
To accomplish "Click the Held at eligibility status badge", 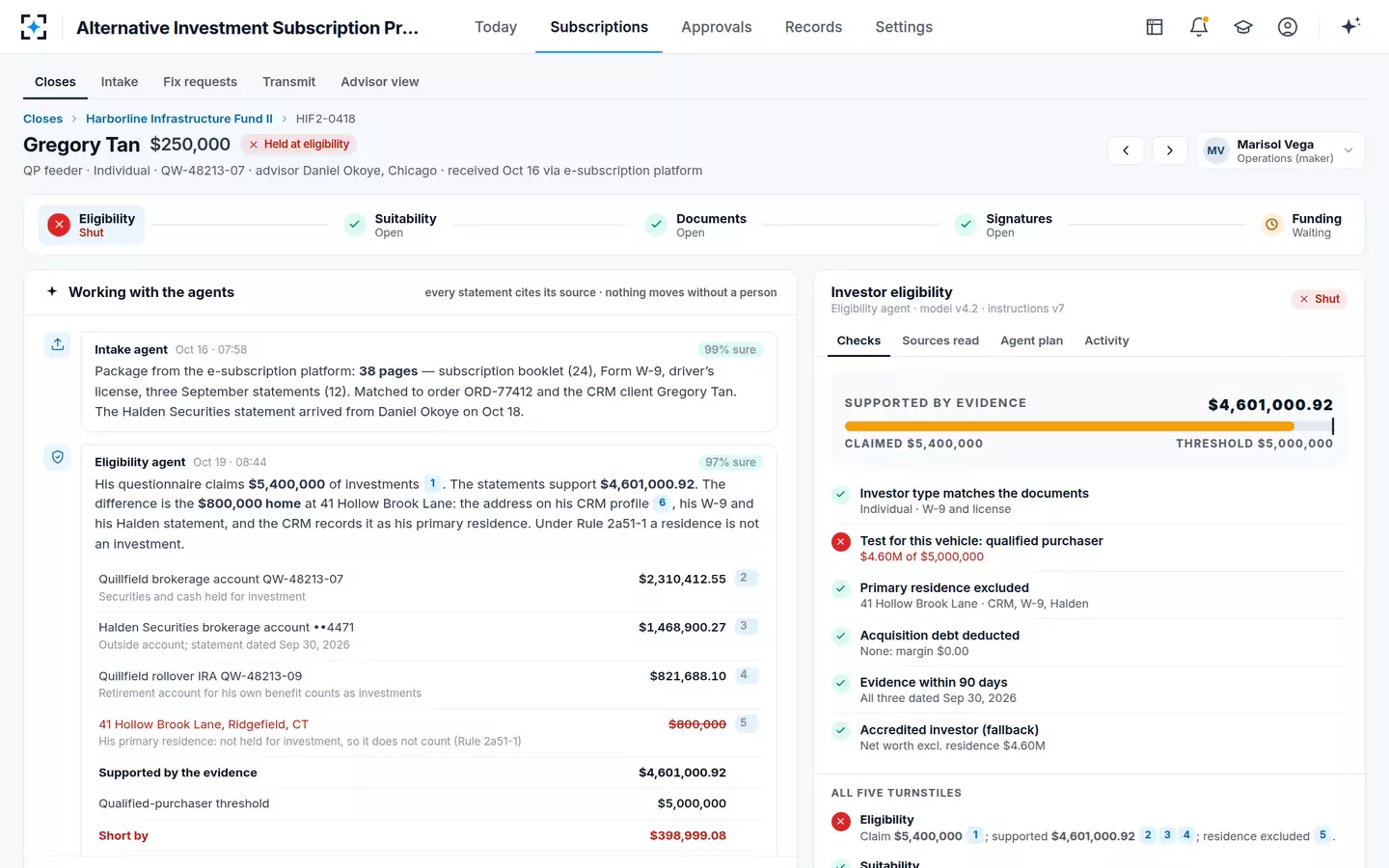I will (299, 144).
